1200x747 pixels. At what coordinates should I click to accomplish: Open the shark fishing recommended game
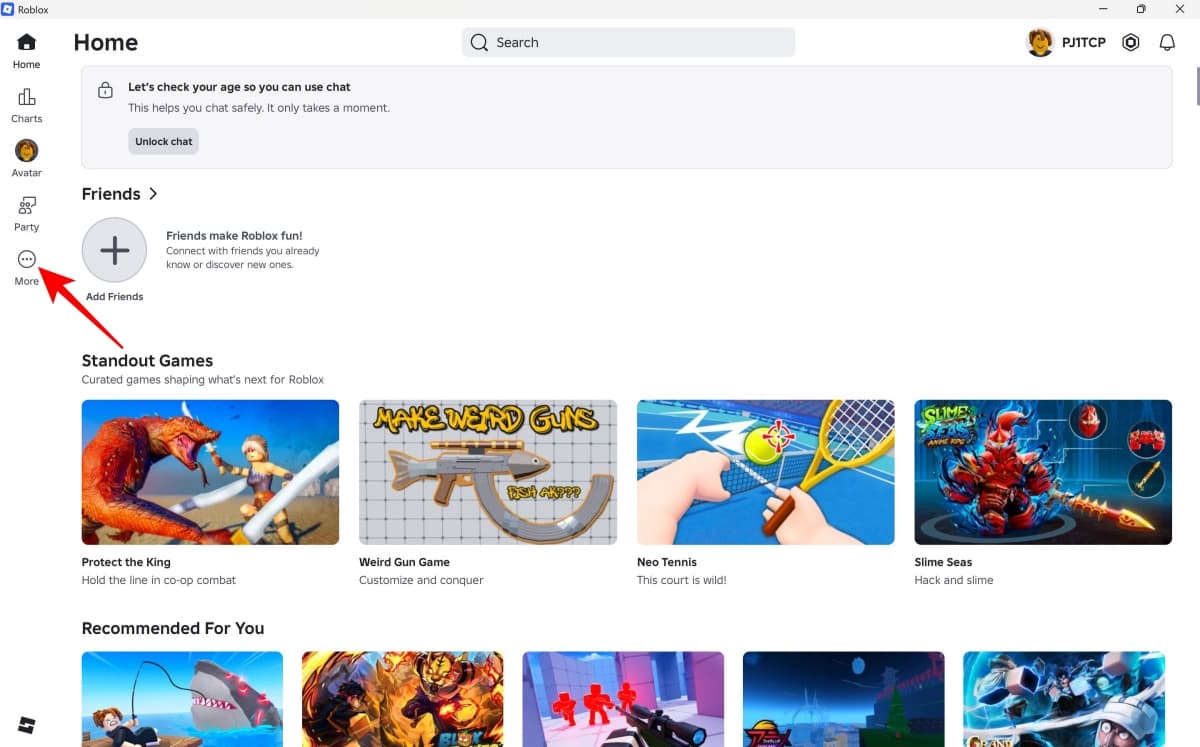(x=182, y=699)
